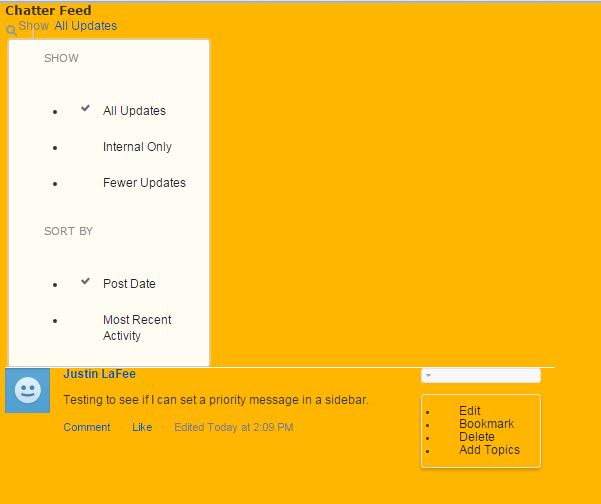601x504 pixels.
Task: Click the post text about priority message
Action: pyautogui.click(x=216, y=400)
